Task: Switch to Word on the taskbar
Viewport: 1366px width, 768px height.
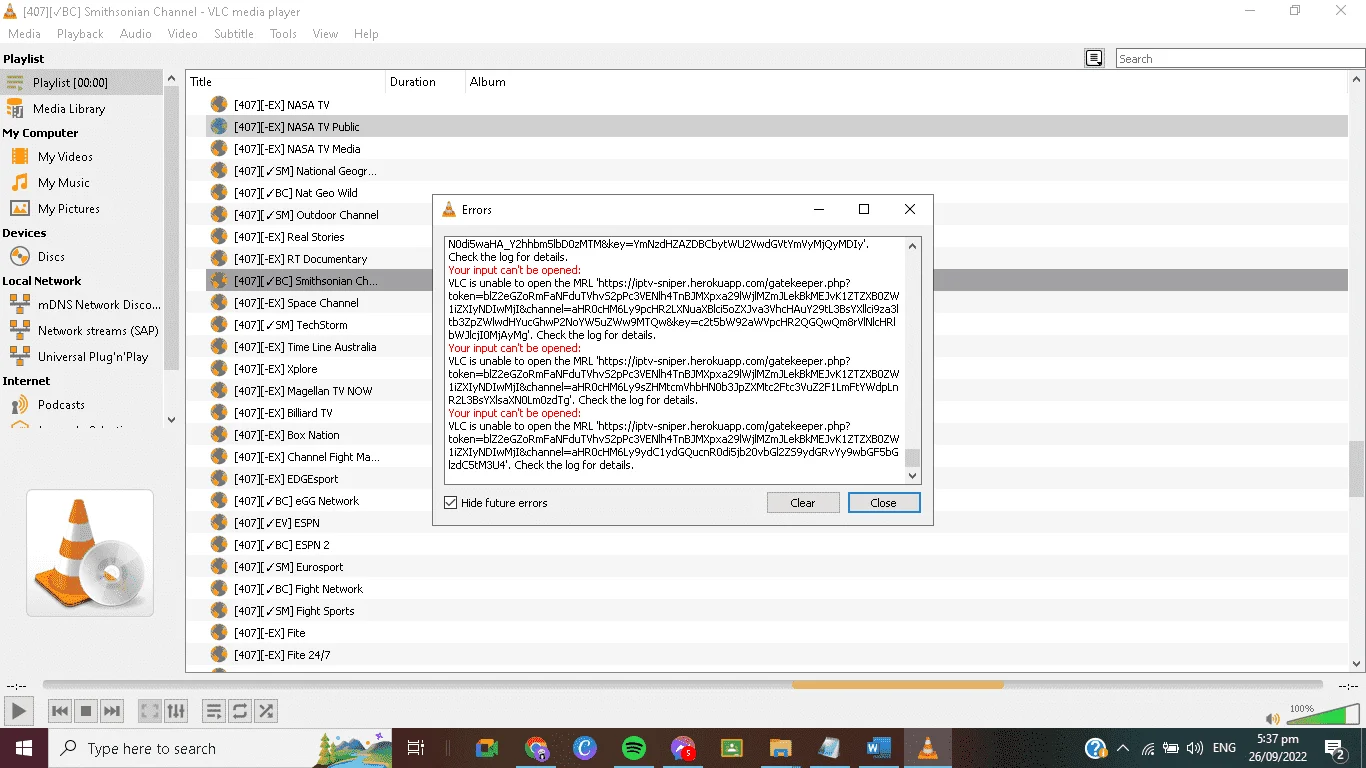Action: point(879,748)
